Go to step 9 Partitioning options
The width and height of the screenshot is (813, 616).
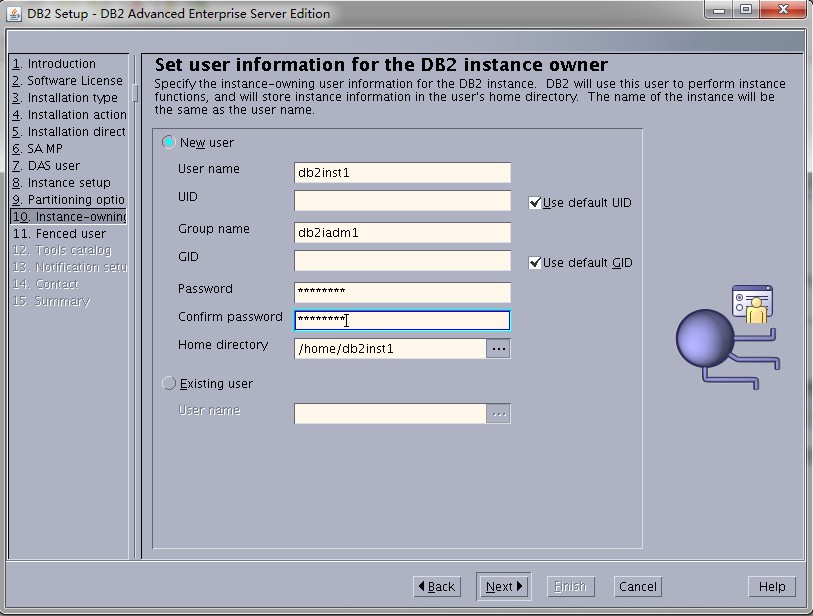(x=68, y=200)
